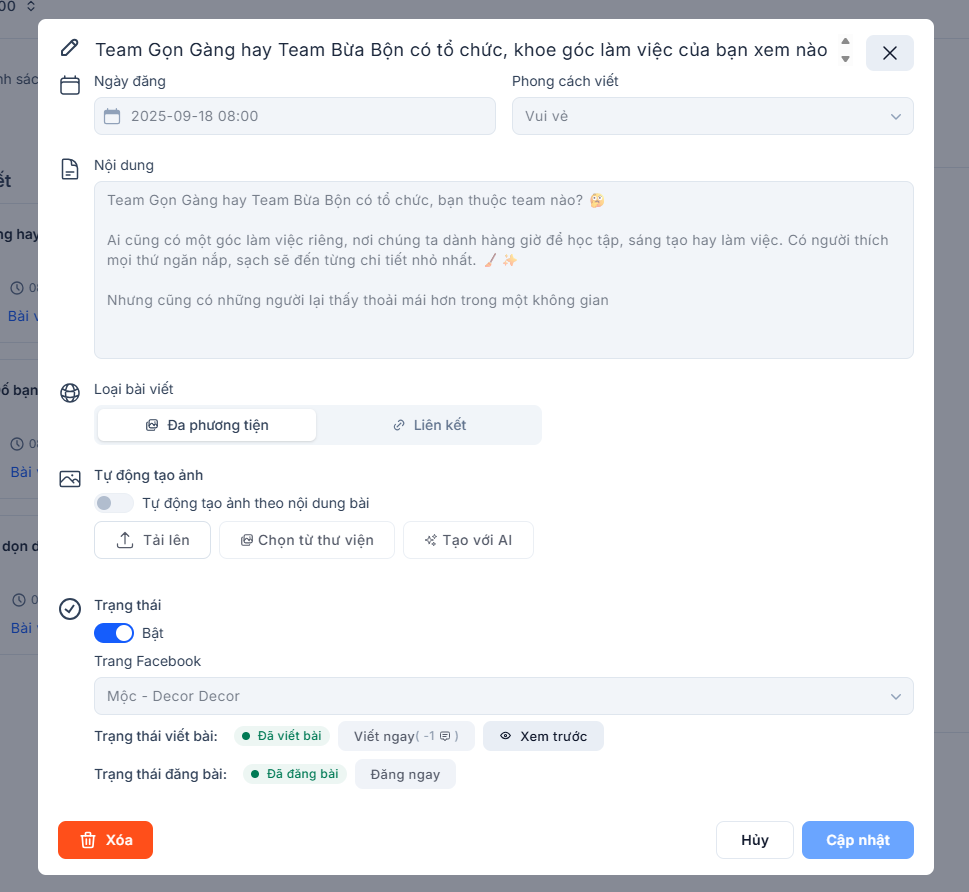Click Chọn từ thư viện button
The height and width of the screenshot is (892, 969).
[307, 540]
